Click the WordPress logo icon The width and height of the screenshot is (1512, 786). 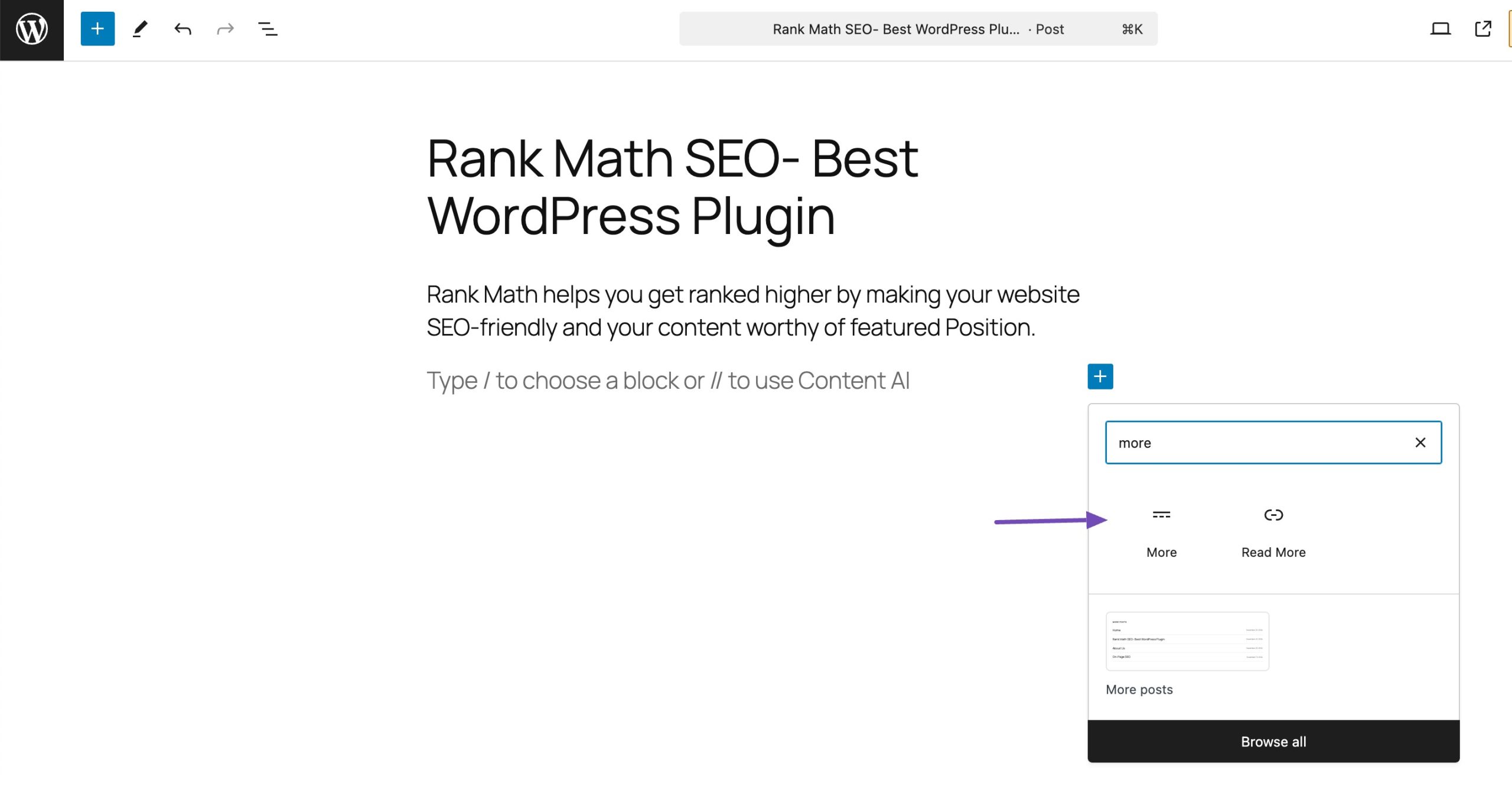[29, 29]
